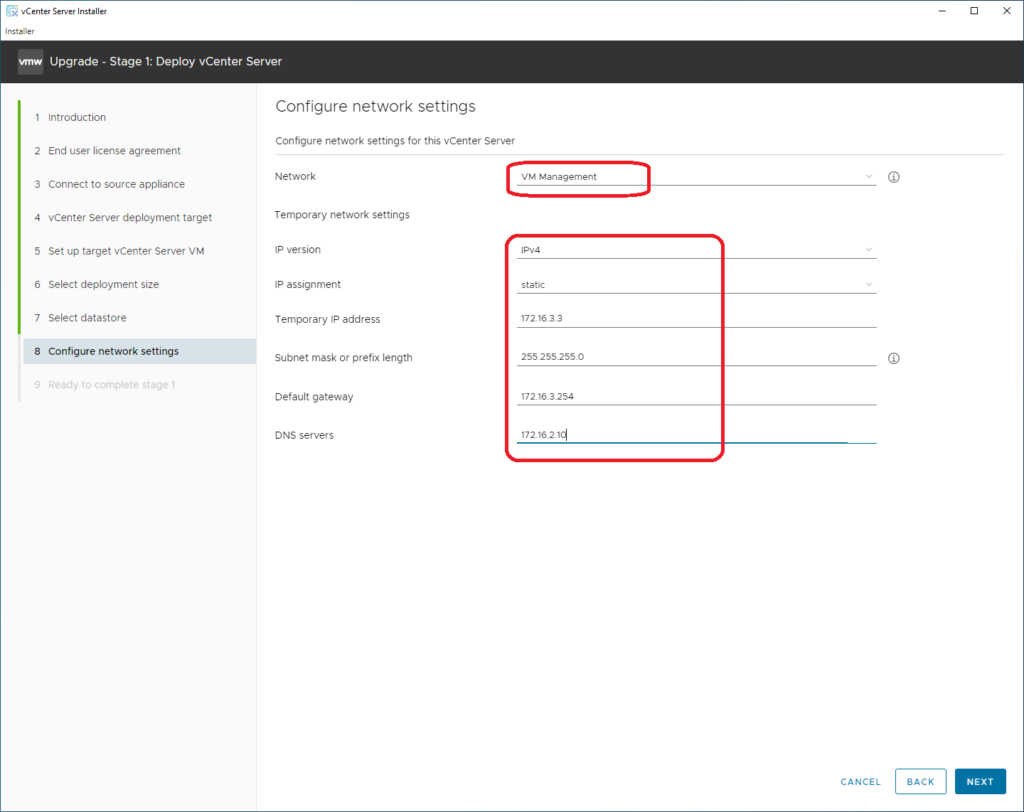
Task: Click the info icon beside Subnet mask field
Action: tap(894, 358)
